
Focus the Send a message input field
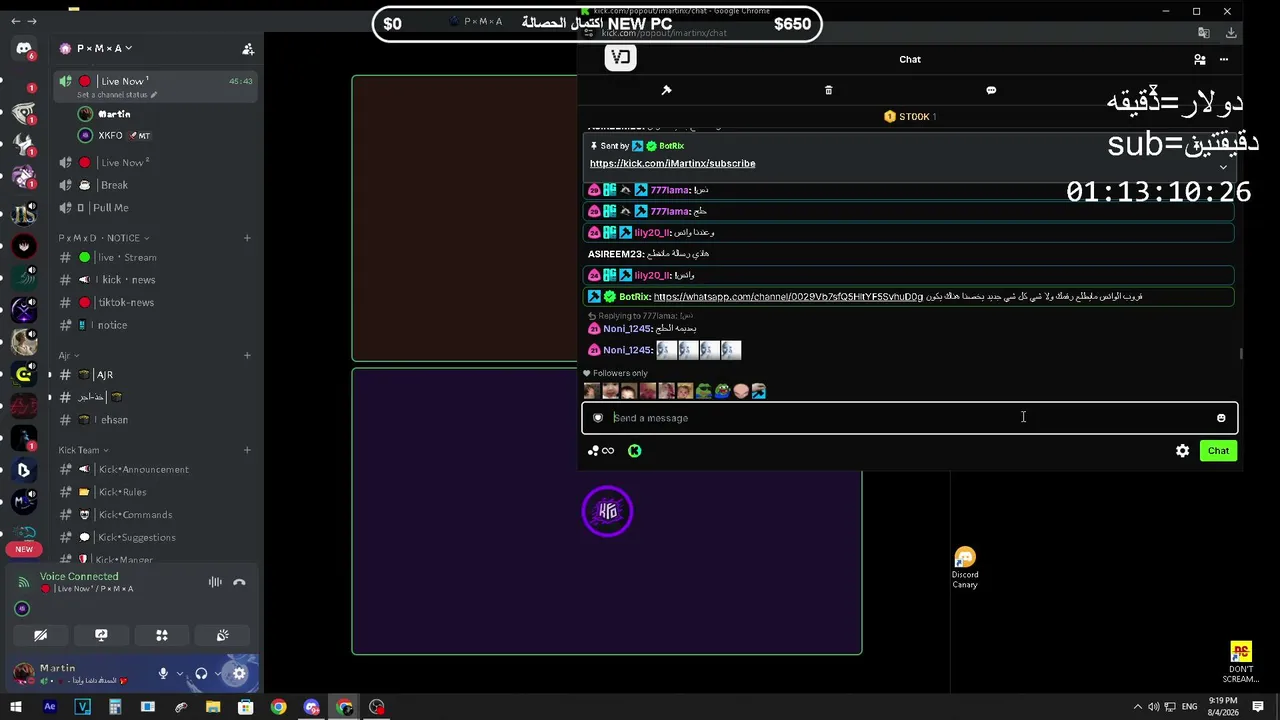coord(910,418)
